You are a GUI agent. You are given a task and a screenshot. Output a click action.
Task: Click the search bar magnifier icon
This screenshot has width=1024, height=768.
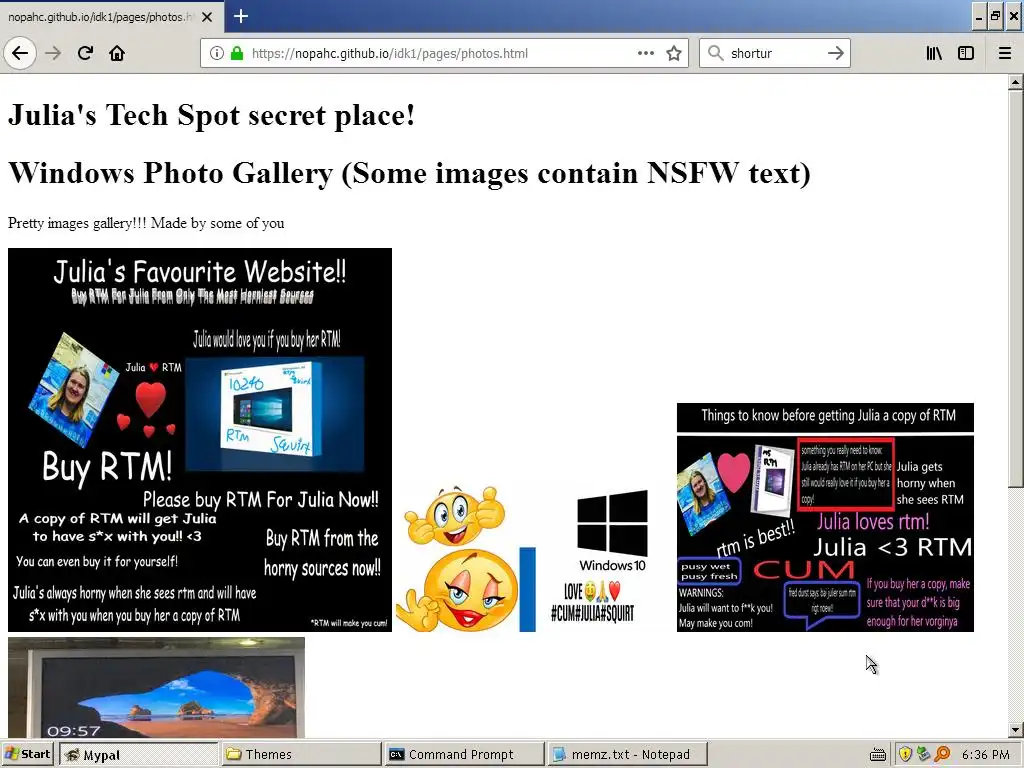(x=716, y=53)
